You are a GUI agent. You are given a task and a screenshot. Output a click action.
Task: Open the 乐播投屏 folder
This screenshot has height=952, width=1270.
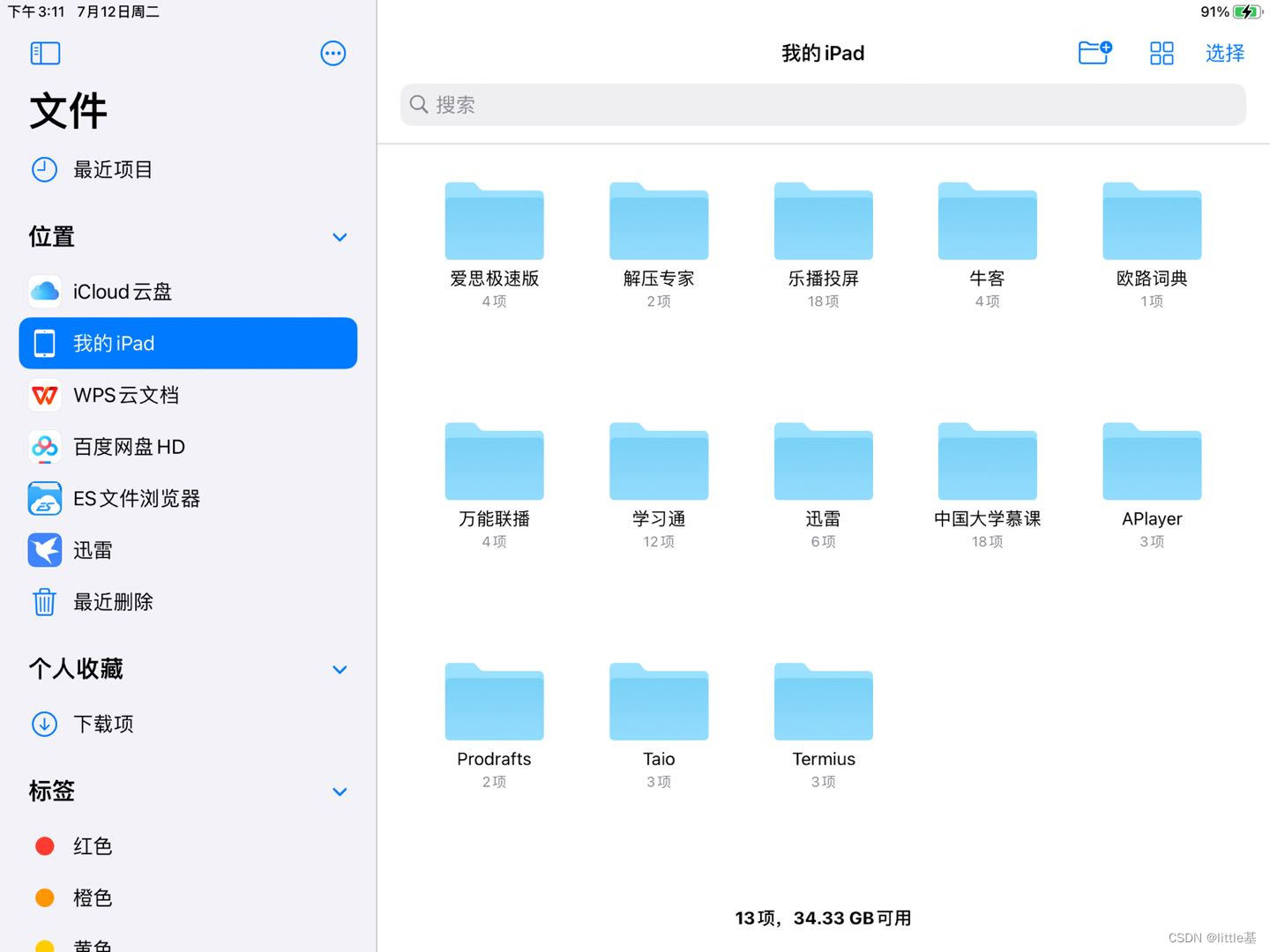tap(824, 221)
